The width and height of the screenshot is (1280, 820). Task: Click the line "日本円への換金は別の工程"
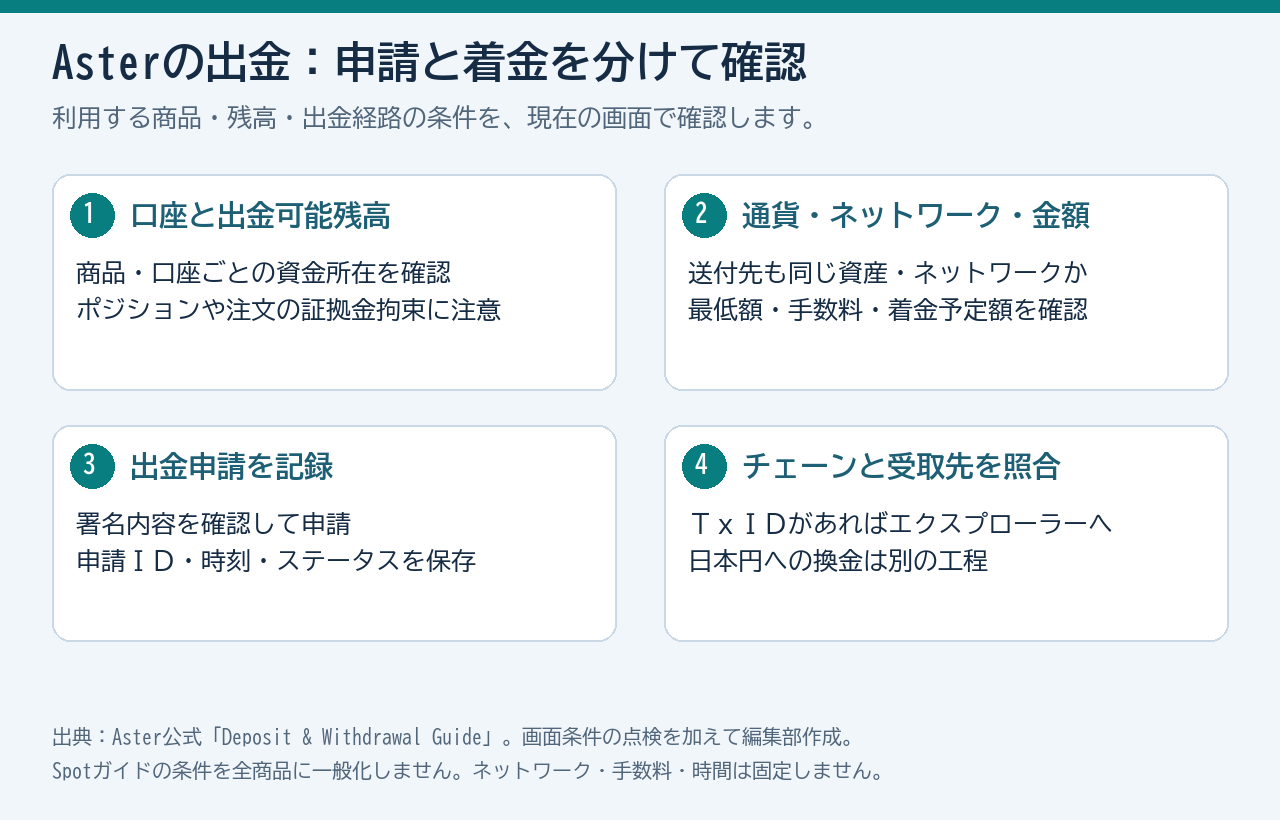839,560
